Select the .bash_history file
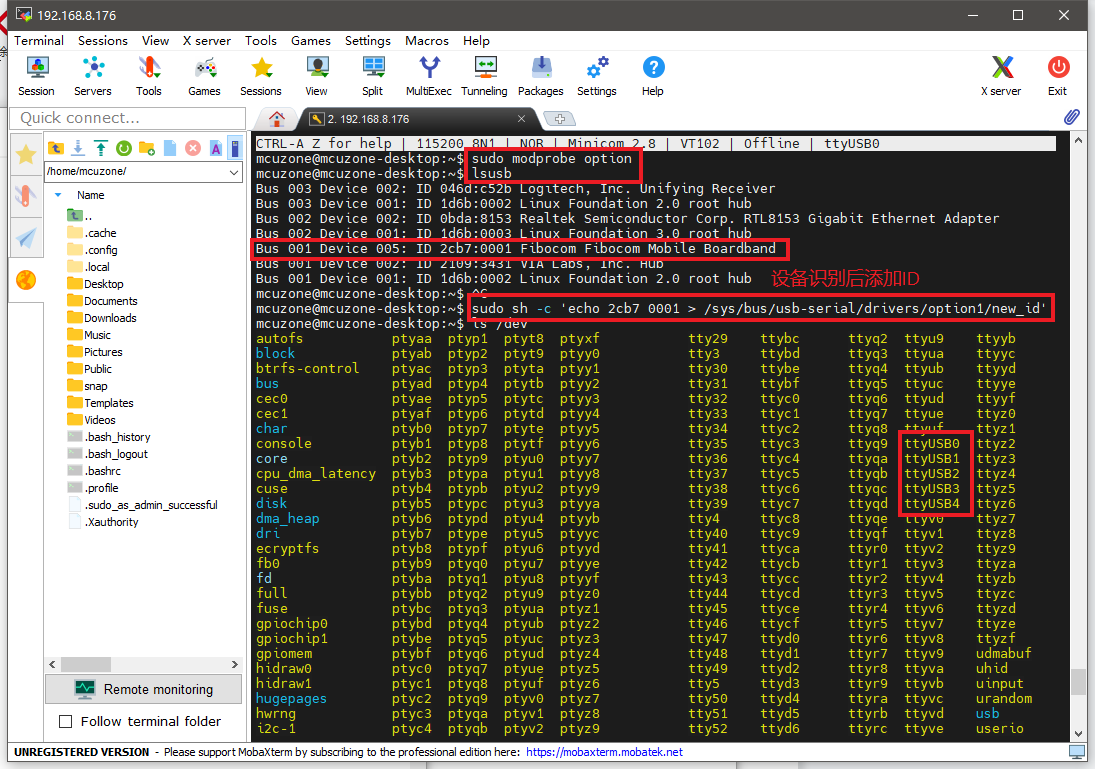 point(109,437)
